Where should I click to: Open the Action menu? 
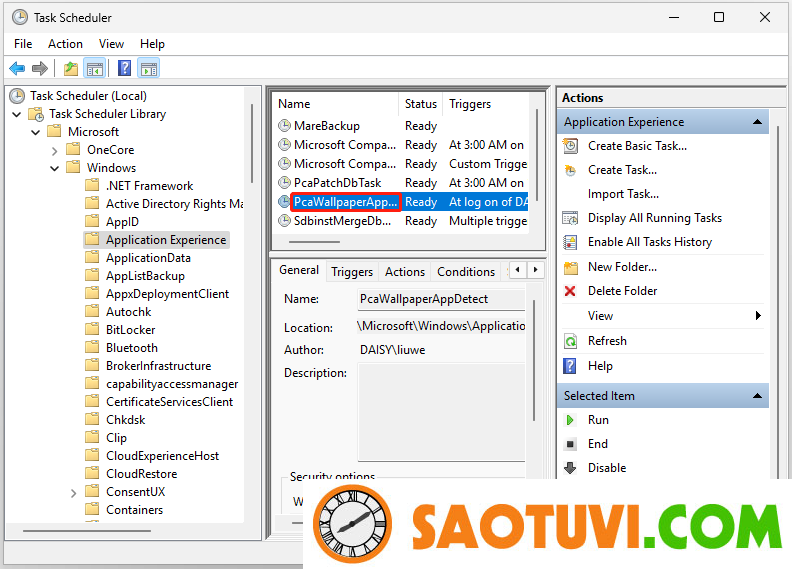pyautogui.click(x=65, y=44)
